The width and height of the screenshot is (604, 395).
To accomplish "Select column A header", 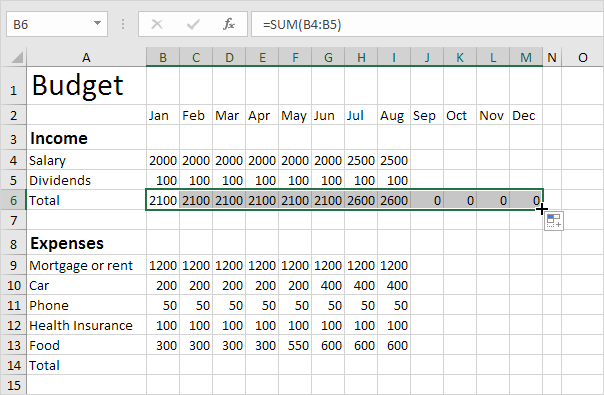I will [86, 57].
